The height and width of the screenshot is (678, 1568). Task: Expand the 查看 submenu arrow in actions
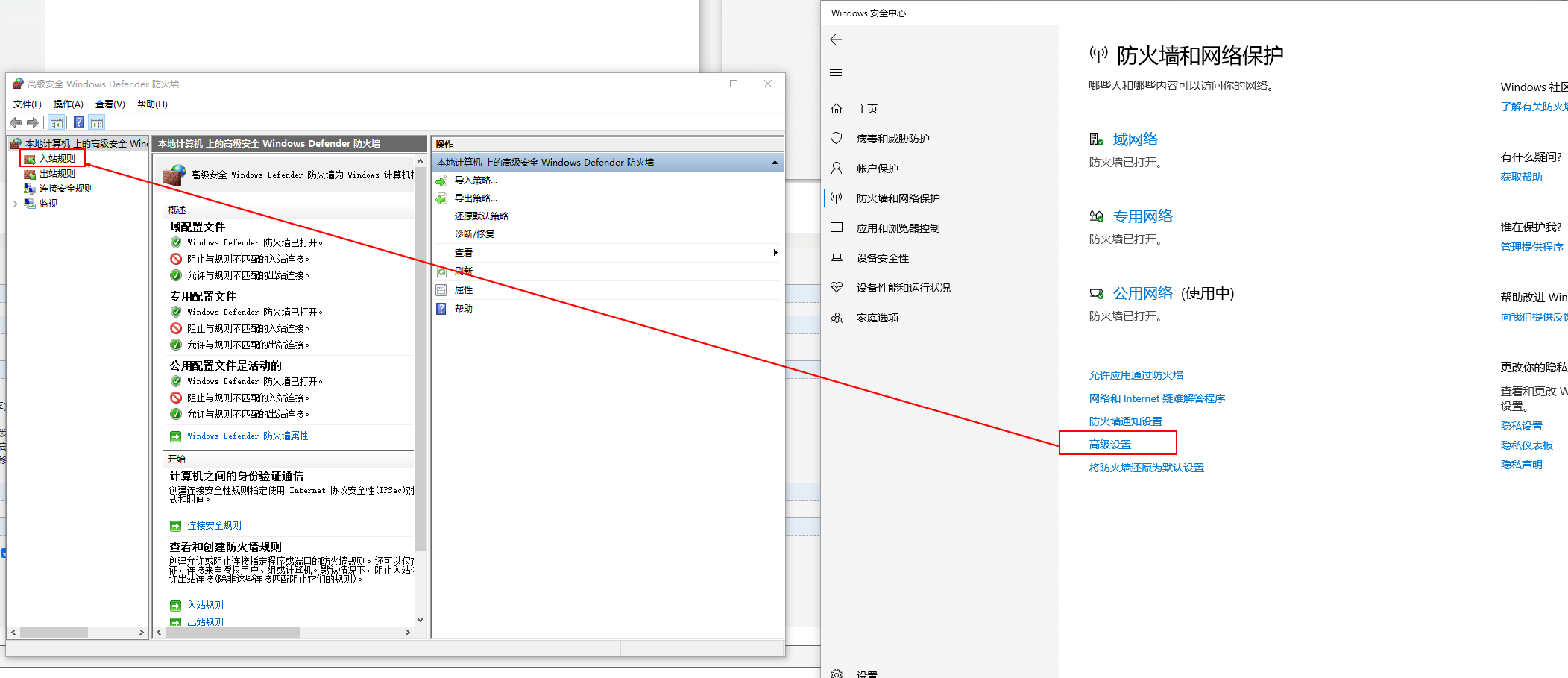(775, 253)
